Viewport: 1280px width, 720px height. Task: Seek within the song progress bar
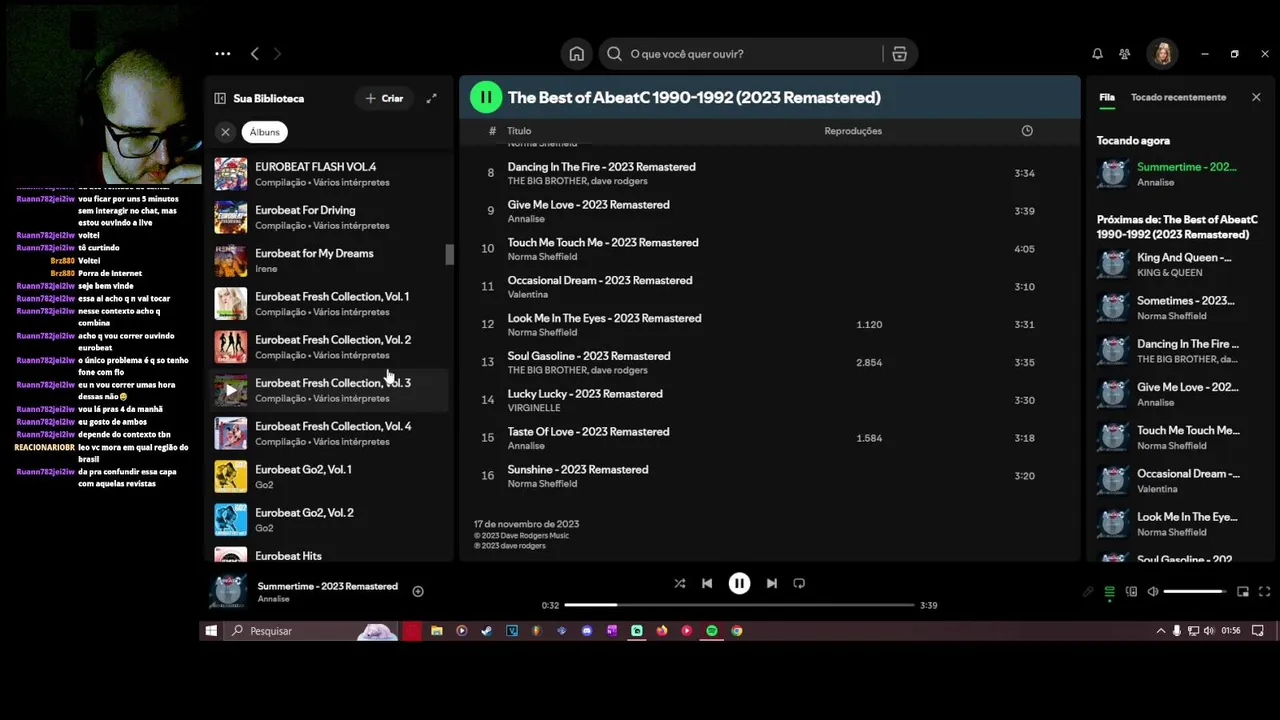[739, 605]
